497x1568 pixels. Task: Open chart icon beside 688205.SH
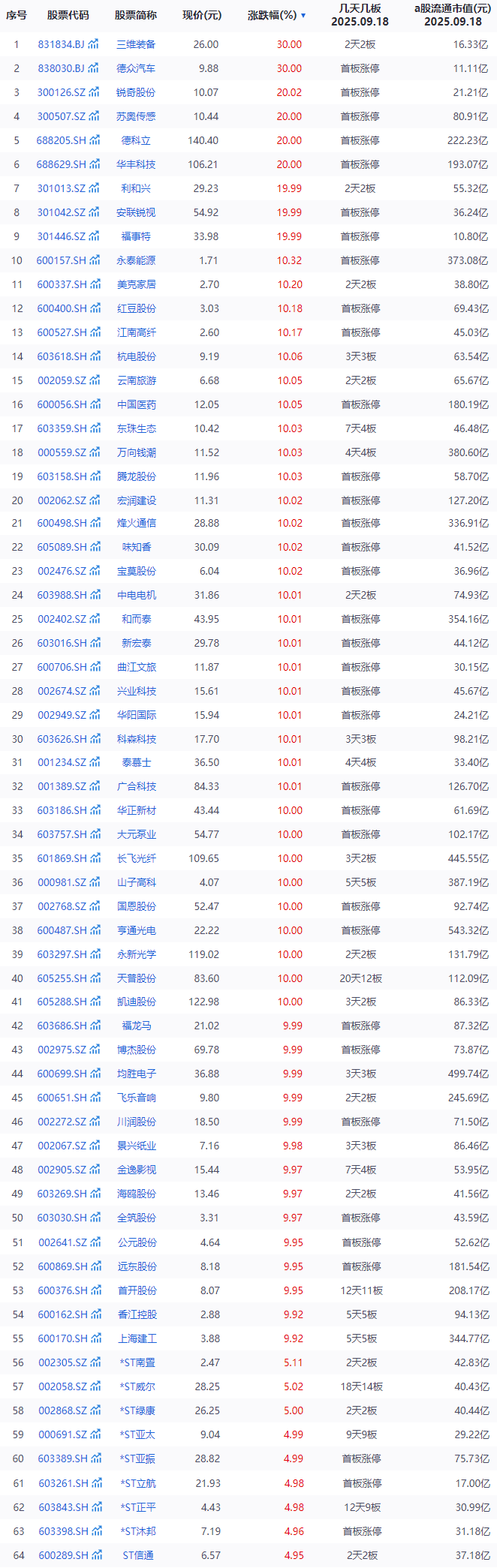95,140
